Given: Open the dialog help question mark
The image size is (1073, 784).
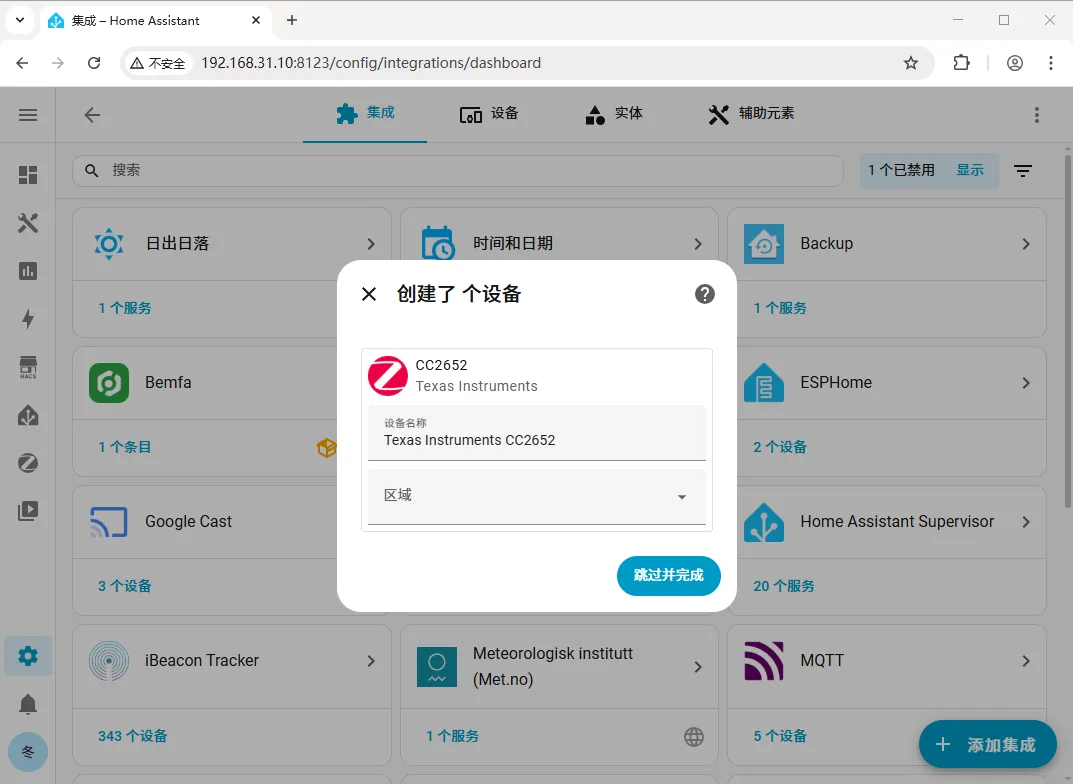Looking at the screenshot, I should (x=705, y=294).
